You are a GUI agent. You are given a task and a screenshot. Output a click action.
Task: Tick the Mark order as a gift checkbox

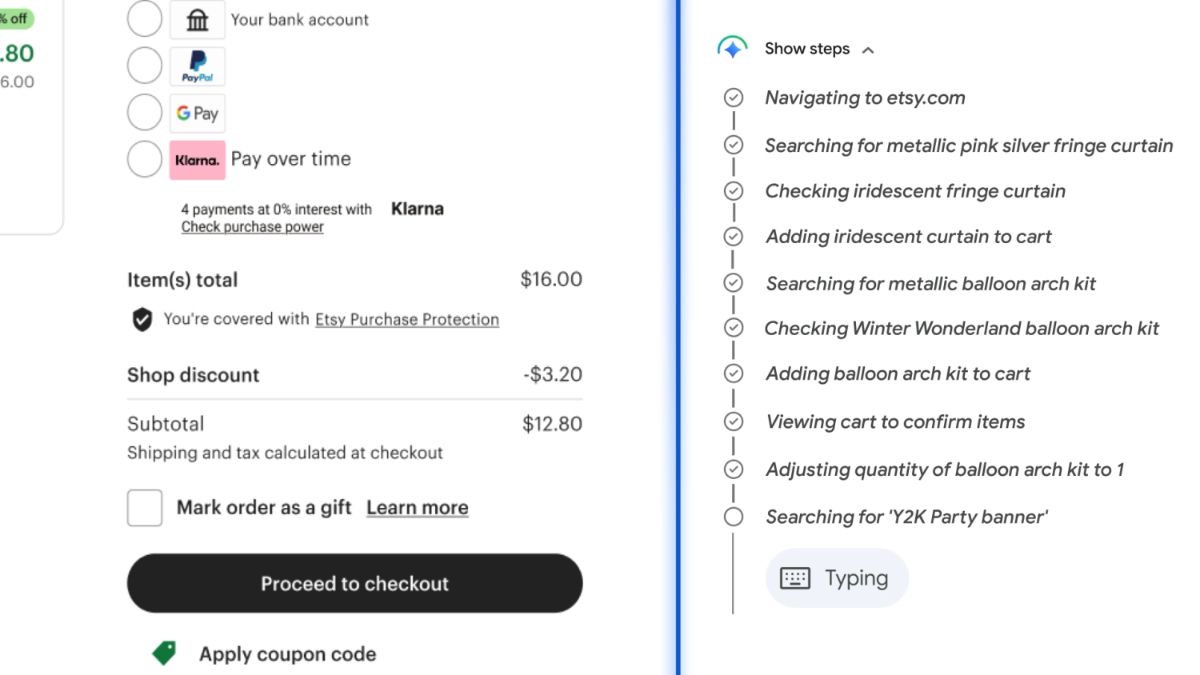coord(144,508)
